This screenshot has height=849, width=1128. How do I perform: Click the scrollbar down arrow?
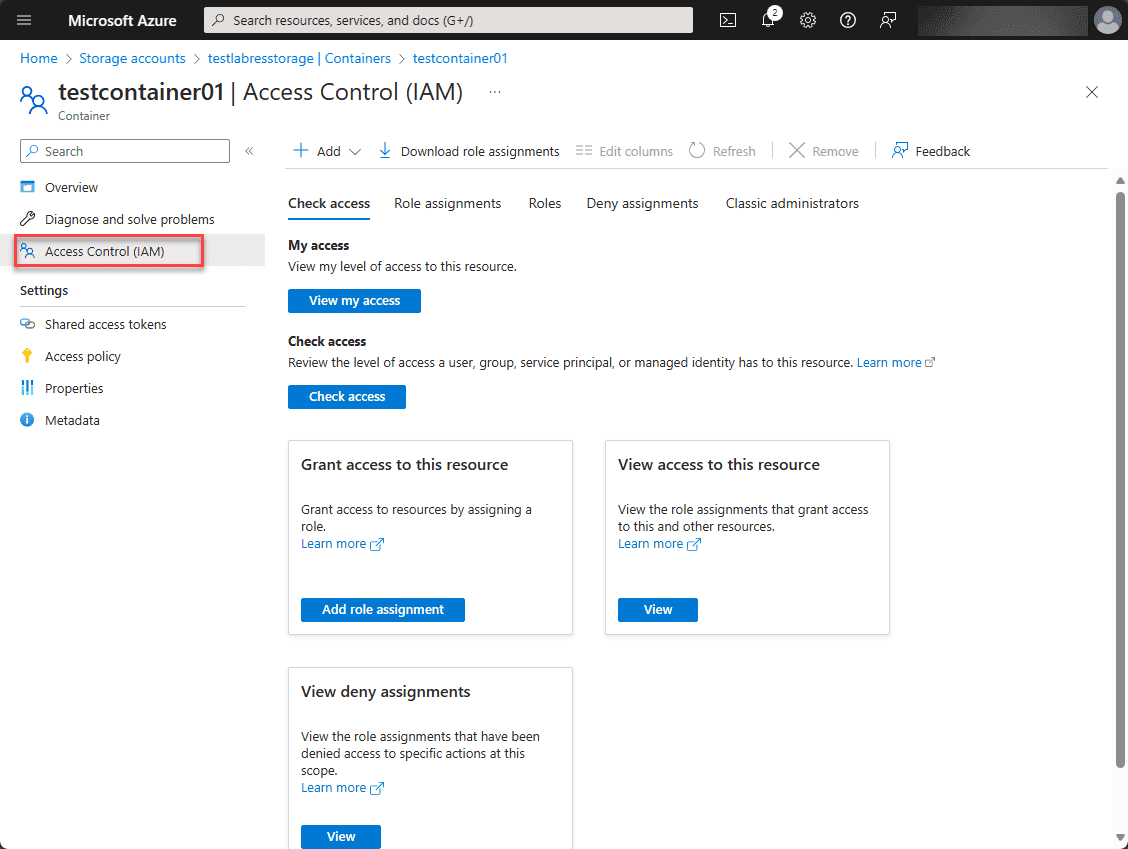tap(1120, 837)
